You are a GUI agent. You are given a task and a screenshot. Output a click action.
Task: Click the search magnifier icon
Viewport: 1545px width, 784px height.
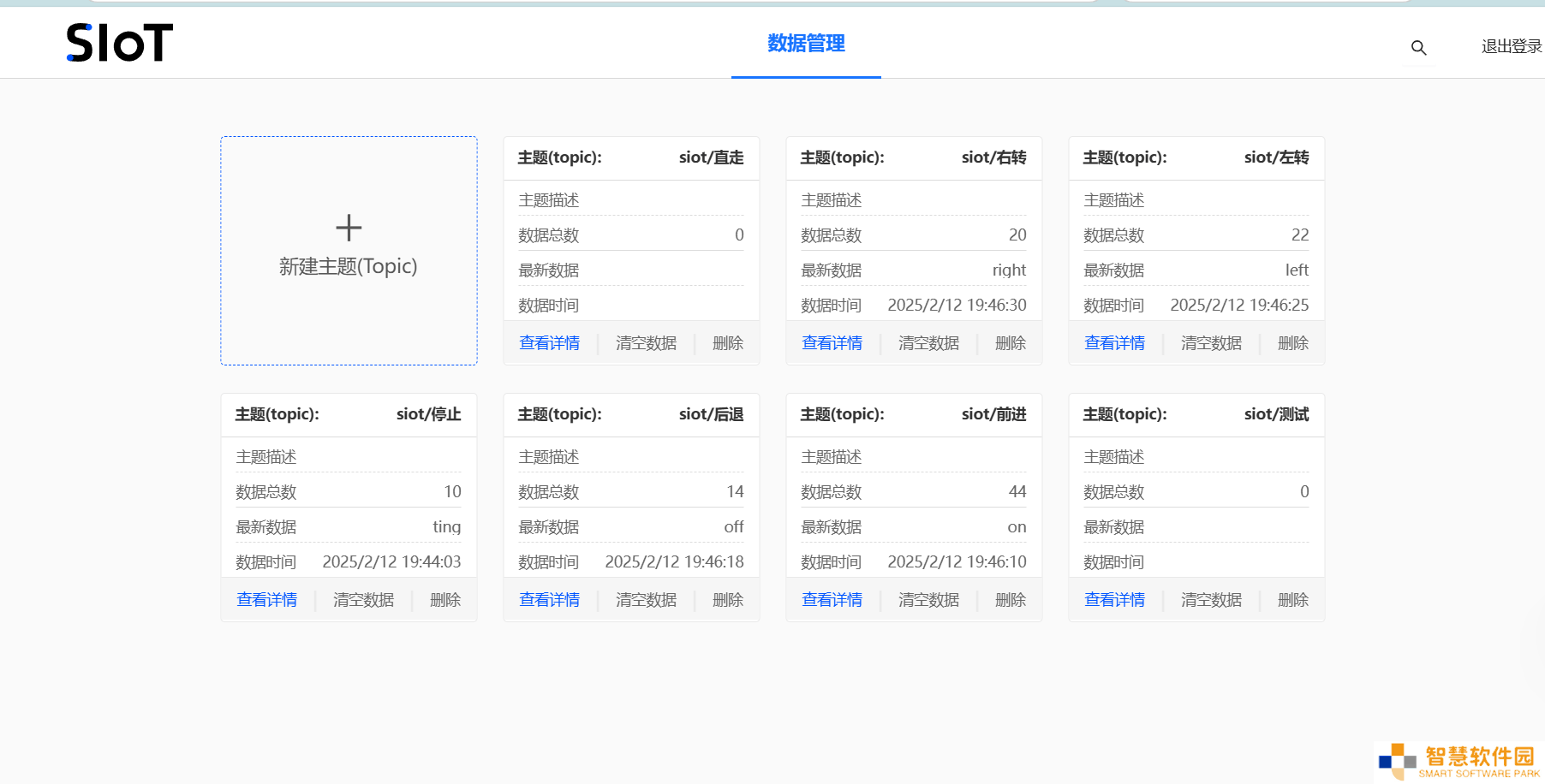(1418, 48)
